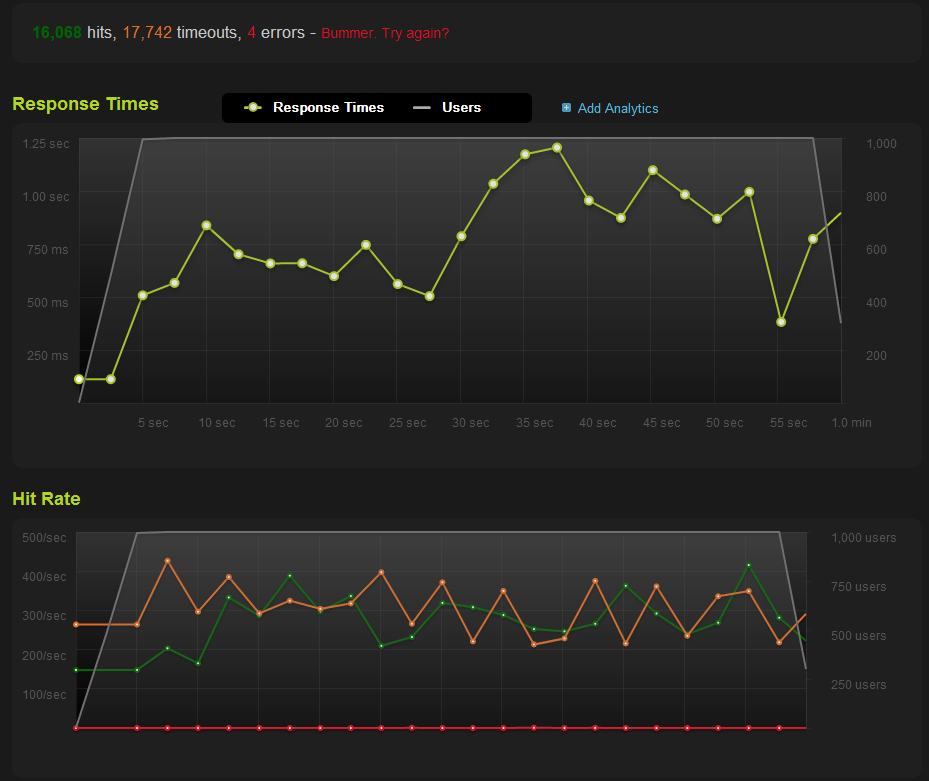This screenshot has width=929, height=781.
Task: Click the Hit Rate section heading
Action: (x=46, y=498)
